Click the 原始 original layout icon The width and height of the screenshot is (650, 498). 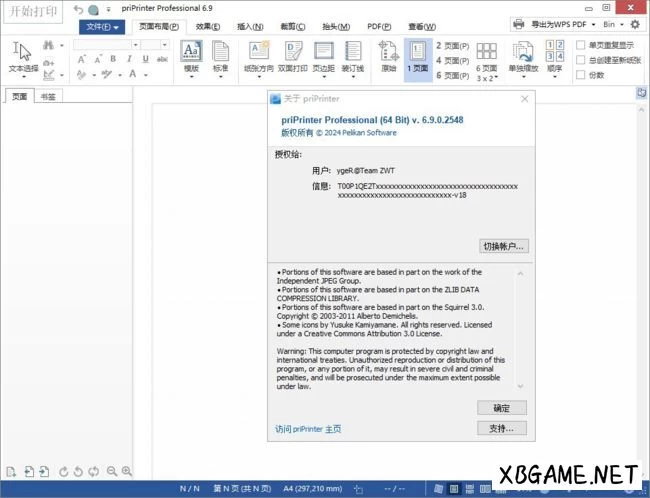(389, 55)
